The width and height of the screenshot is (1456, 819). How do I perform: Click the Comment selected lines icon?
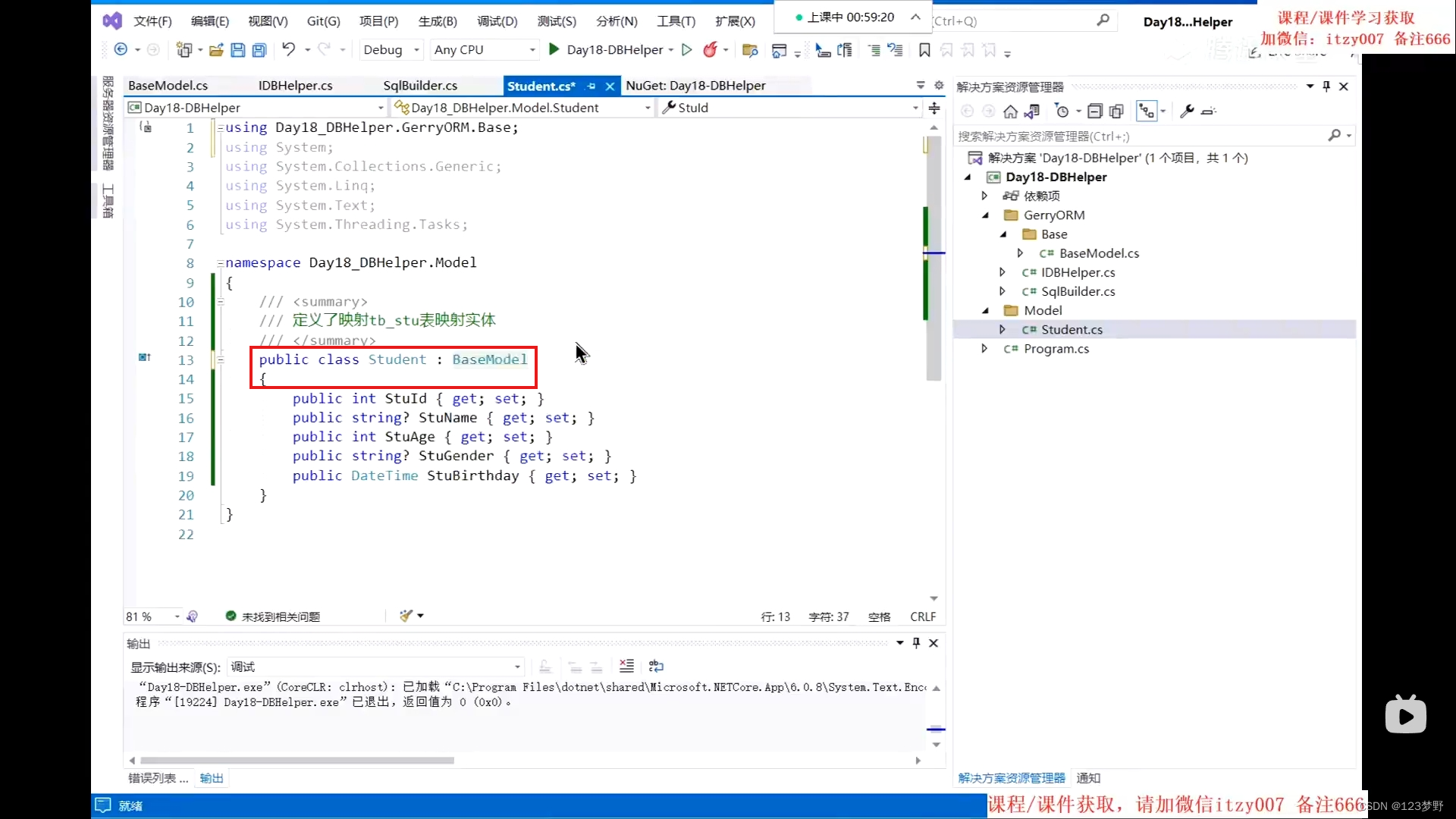pyautogui.click(x=874, y=51)
